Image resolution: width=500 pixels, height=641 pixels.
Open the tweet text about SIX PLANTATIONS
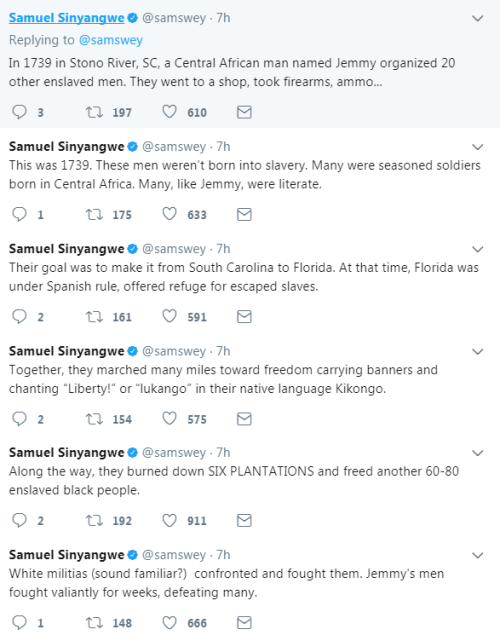click(x=234, y=480)
